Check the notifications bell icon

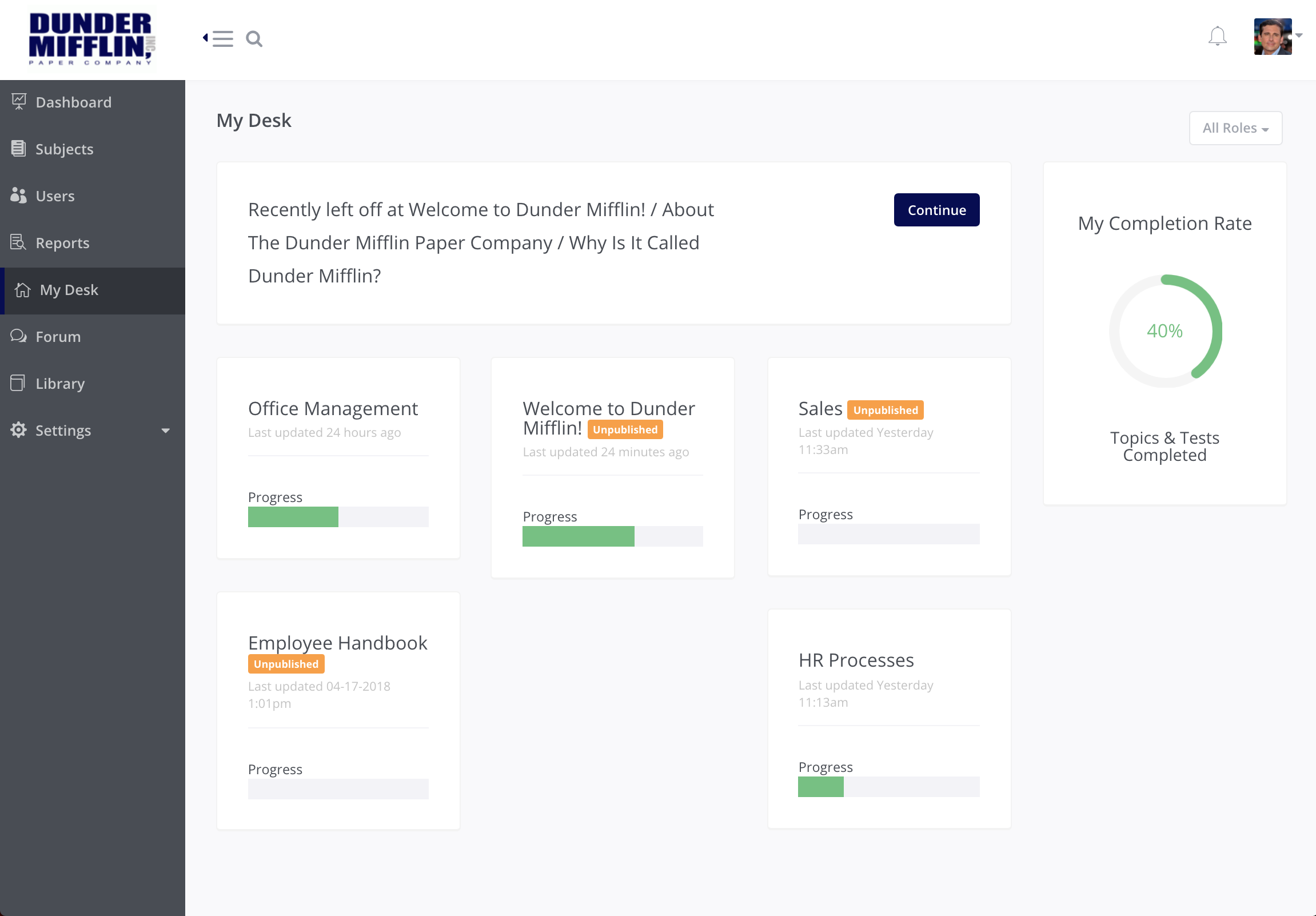coord(1218,37)
